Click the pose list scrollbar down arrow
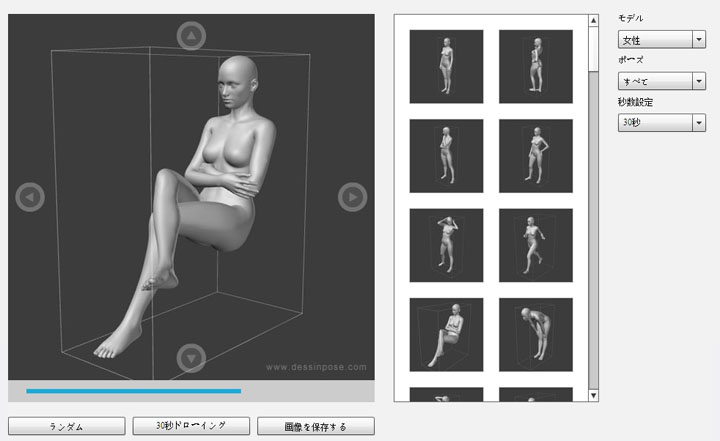Image resolution: width=720 pixels, height=441 pixels. tap(593, 395)
